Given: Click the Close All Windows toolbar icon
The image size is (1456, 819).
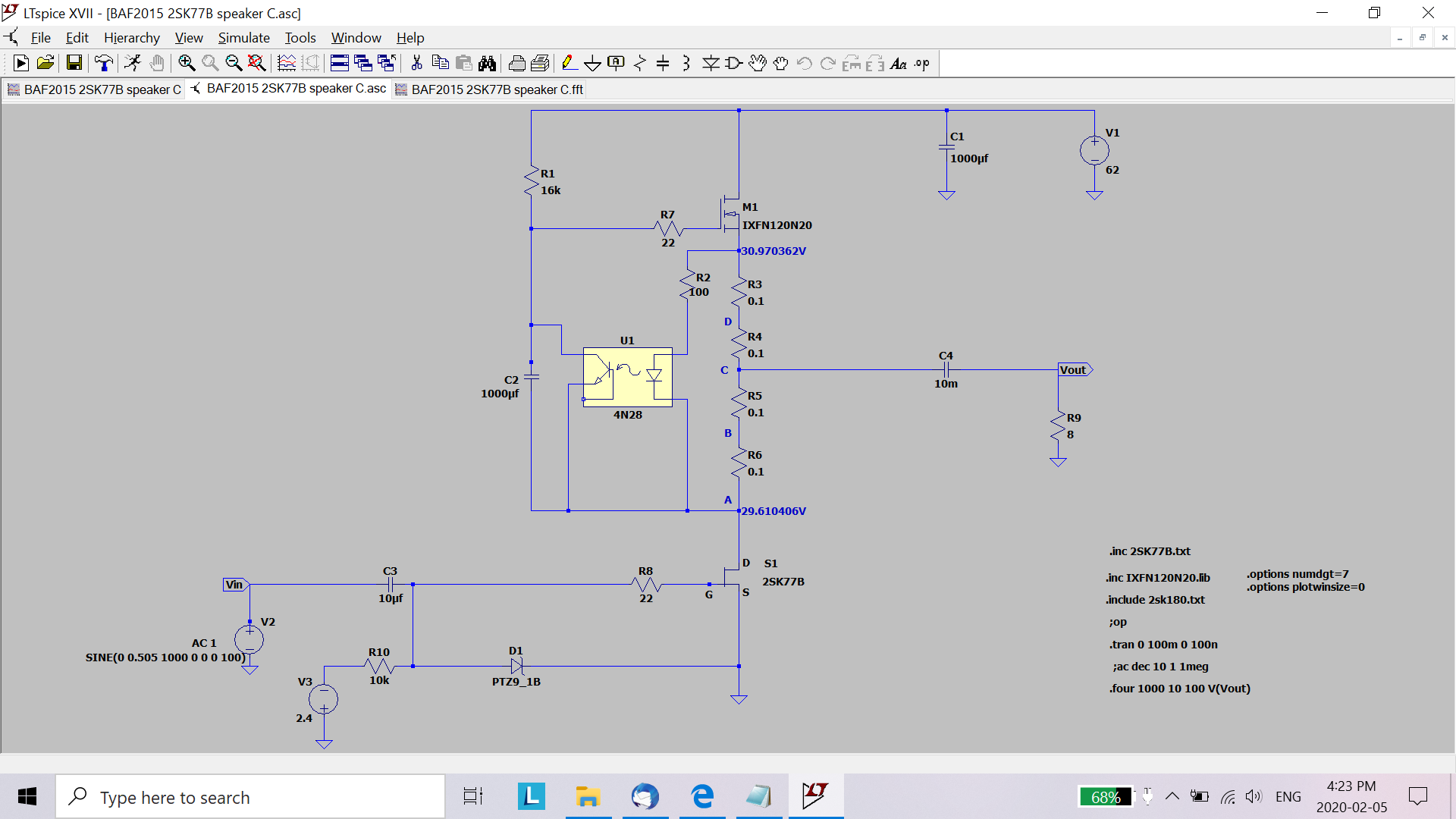Looking at the screenshot, I should pyautogui.click(x=387, y=64).
